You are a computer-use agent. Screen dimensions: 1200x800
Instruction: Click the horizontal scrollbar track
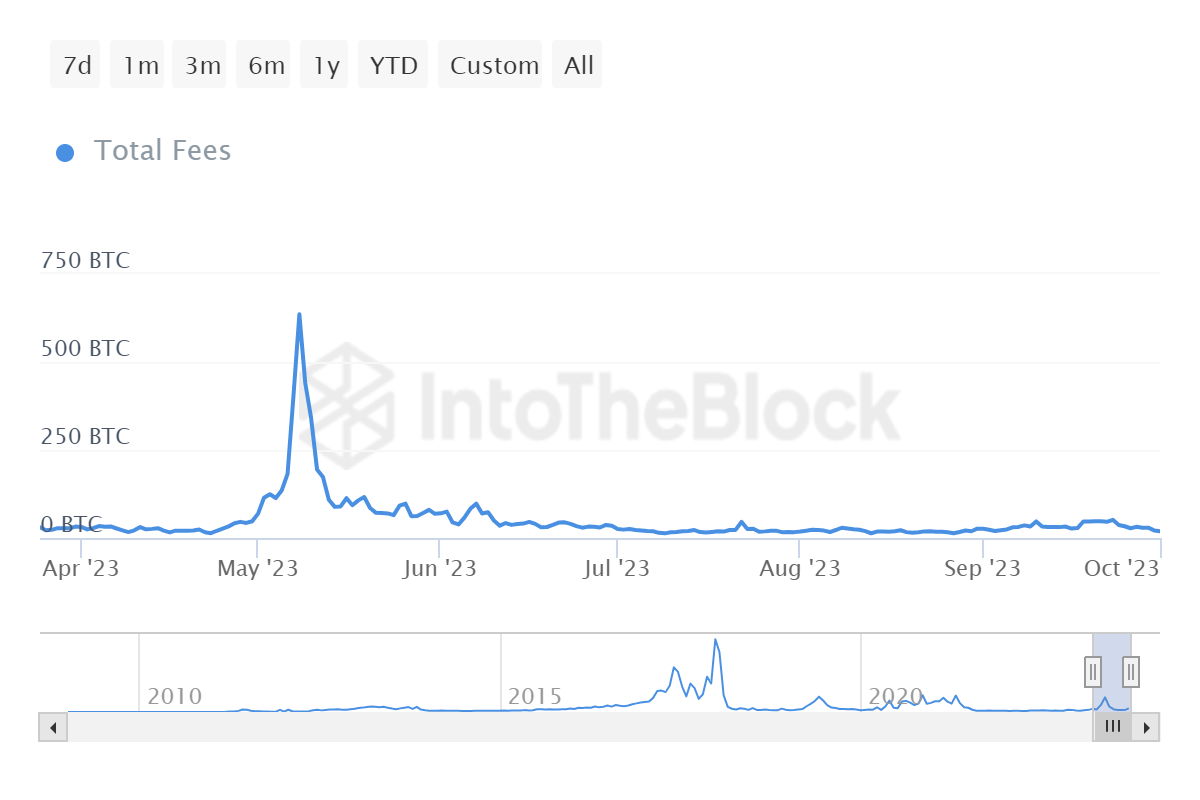click(600, 727)
